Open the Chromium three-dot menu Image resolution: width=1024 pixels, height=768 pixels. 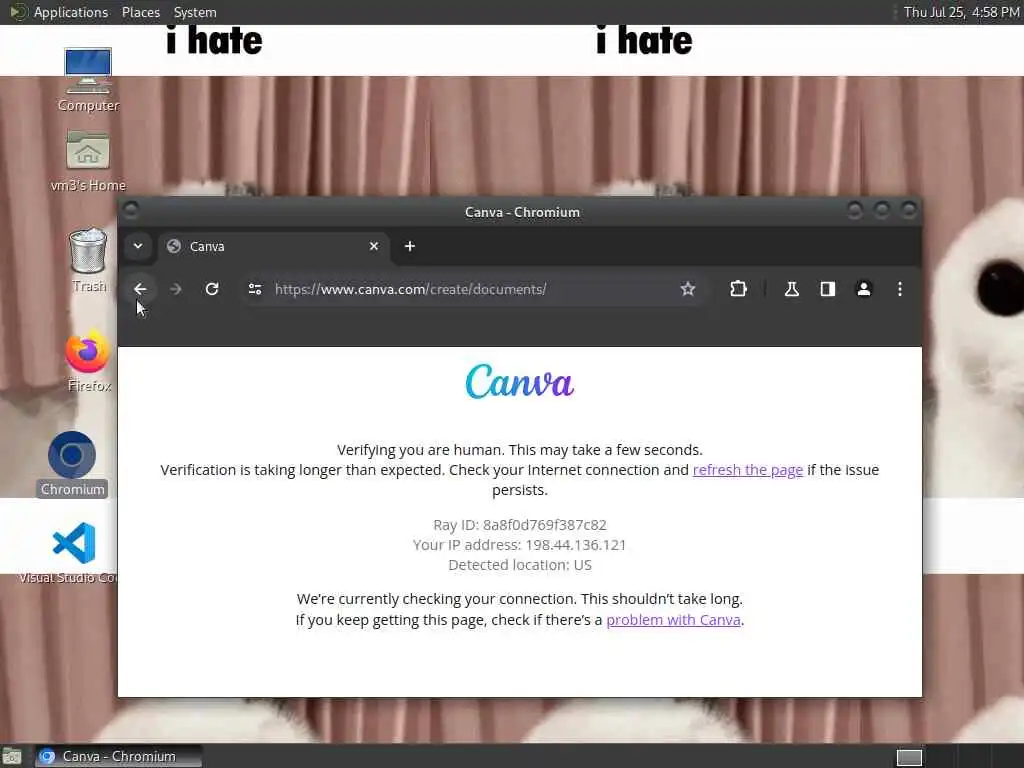pos(900,289)
